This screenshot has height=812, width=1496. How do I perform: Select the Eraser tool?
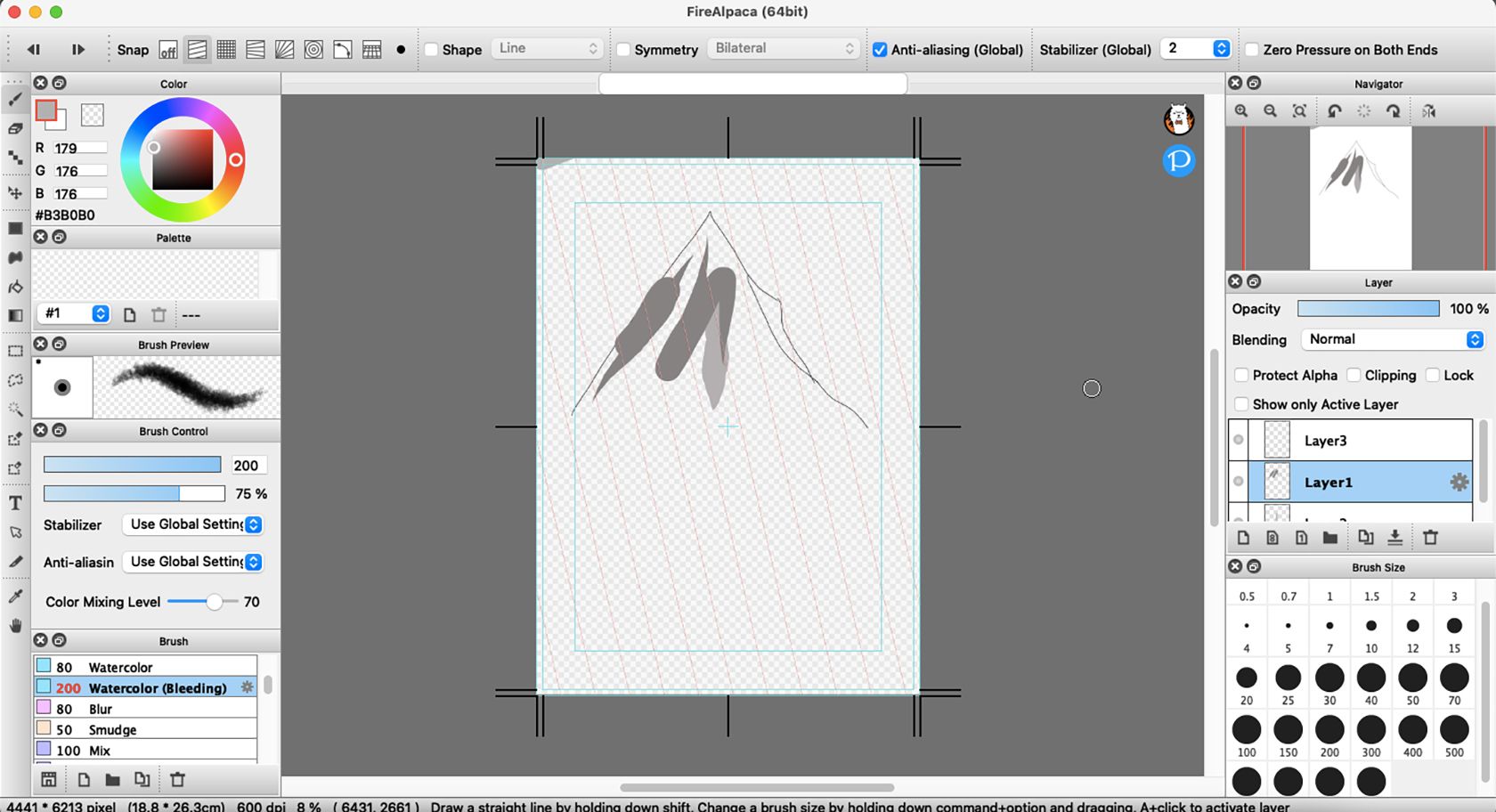15,128
